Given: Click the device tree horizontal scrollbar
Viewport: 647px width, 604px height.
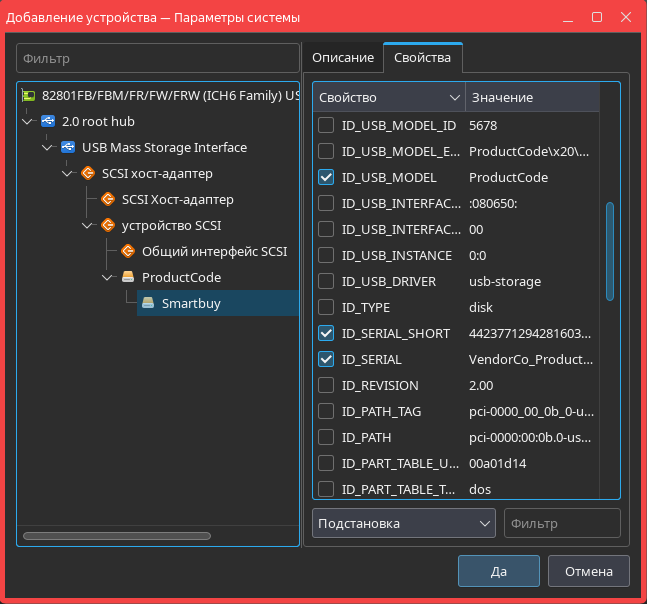Looking at the screenshot, I should [x=148, y=536].
